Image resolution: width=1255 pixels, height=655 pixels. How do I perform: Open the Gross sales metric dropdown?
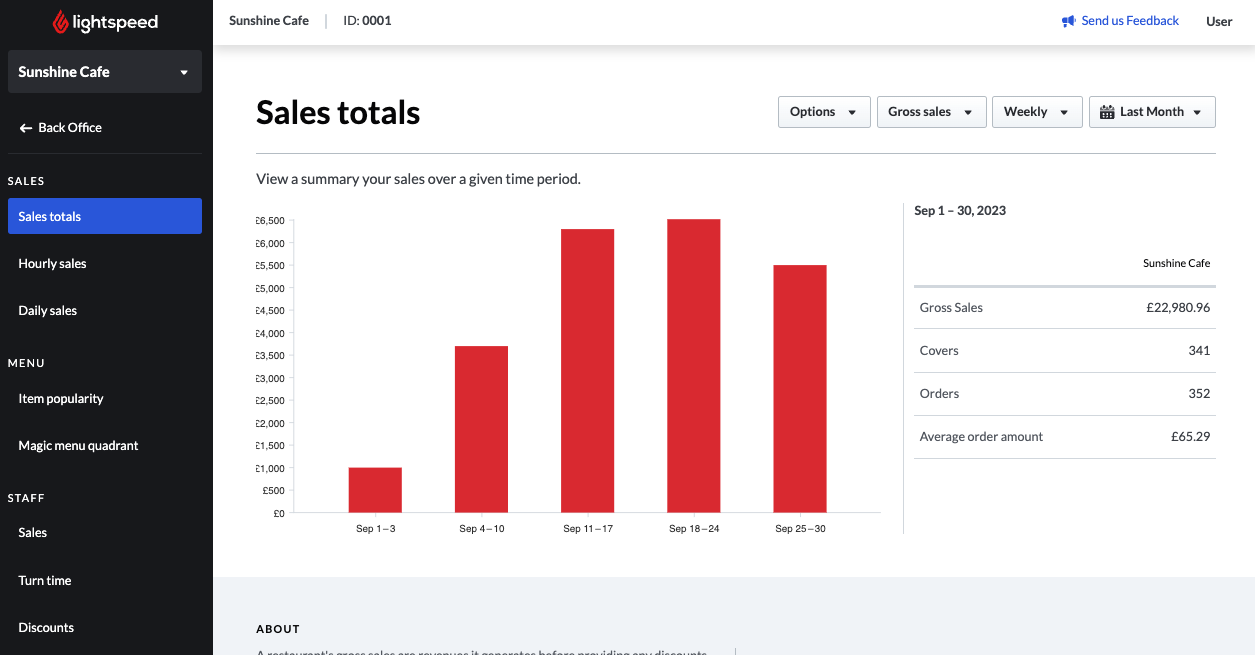(931, 112)
